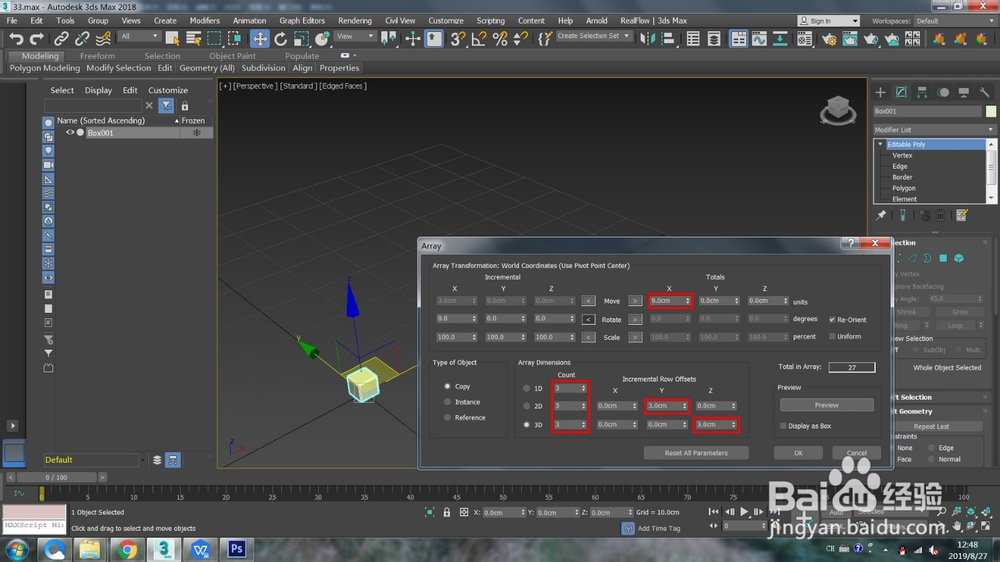Click the Totals Move X field

670,300
